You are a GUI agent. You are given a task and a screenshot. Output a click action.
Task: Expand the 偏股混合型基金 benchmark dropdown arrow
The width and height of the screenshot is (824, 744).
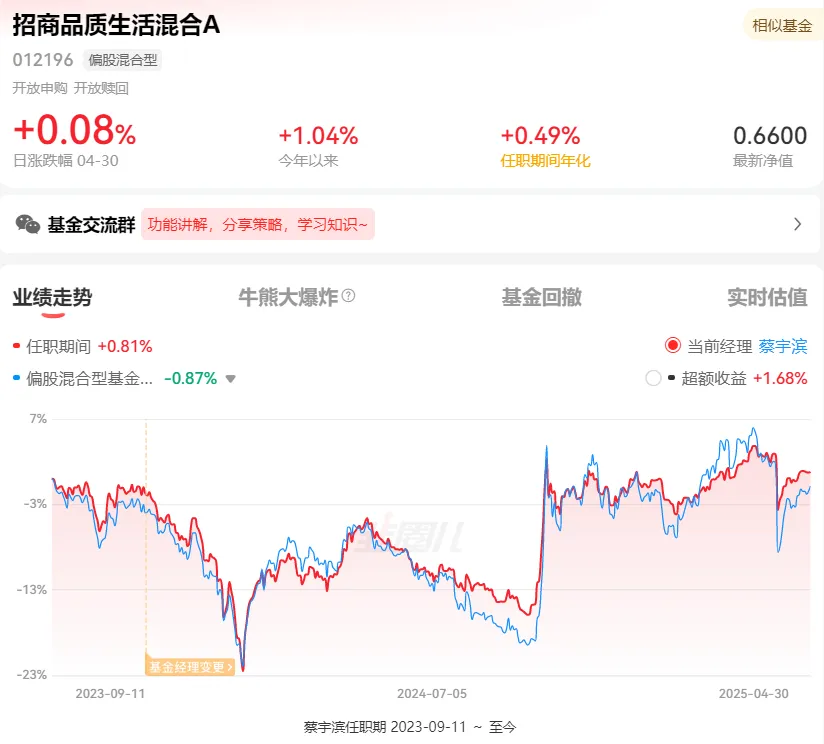pyautogui.click(x=230, y=379)
